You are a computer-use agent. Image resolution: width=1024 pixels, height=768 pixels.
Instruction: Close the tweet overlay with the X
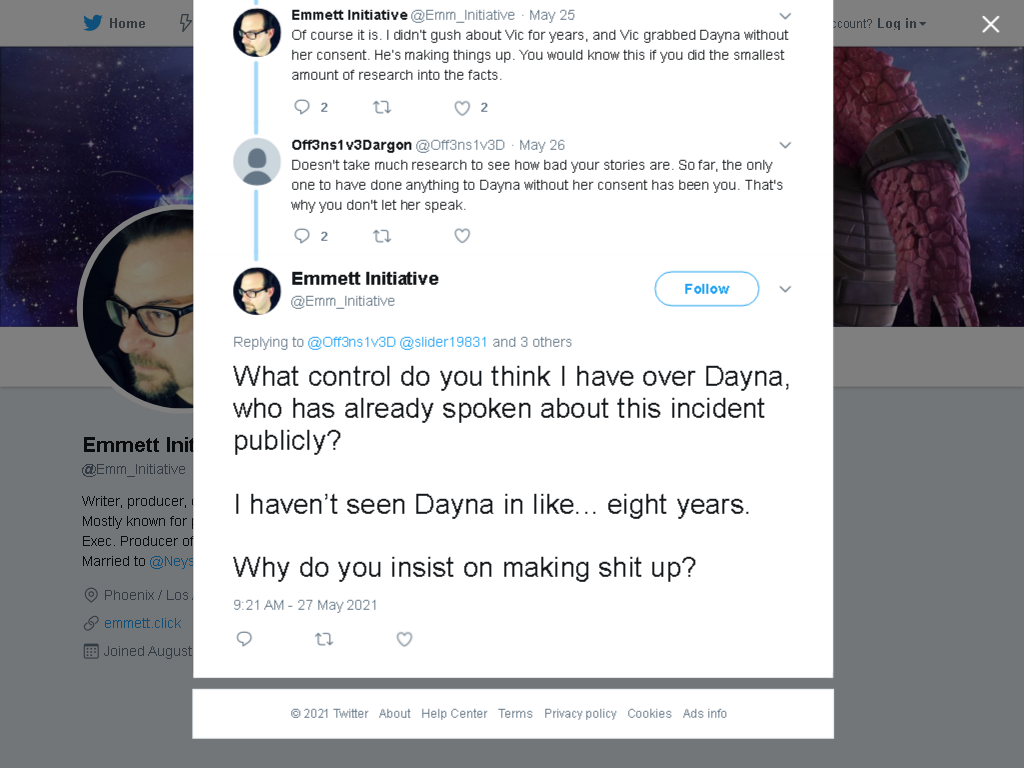point(991,24)
